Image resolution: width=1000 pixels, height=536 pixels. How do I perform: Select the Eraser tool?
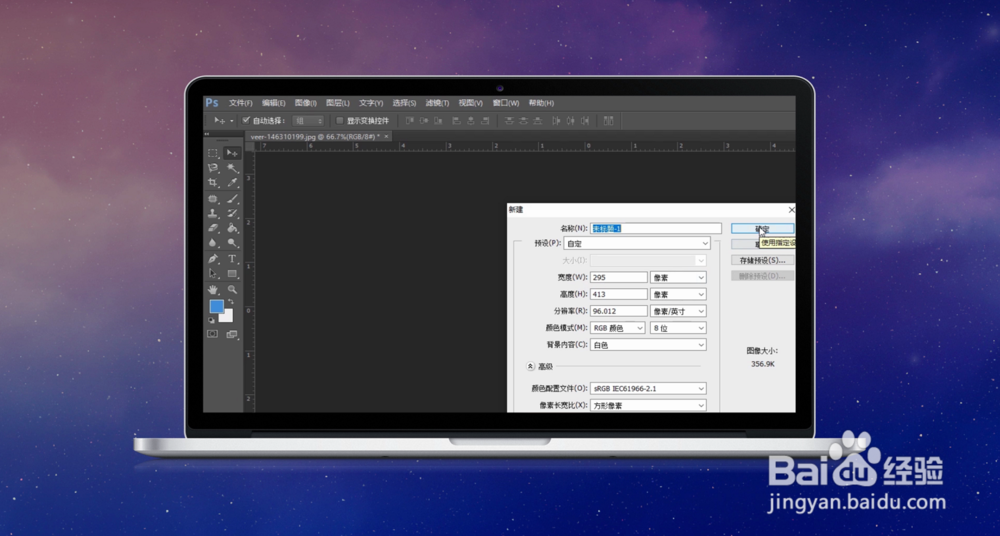(213, 228)
